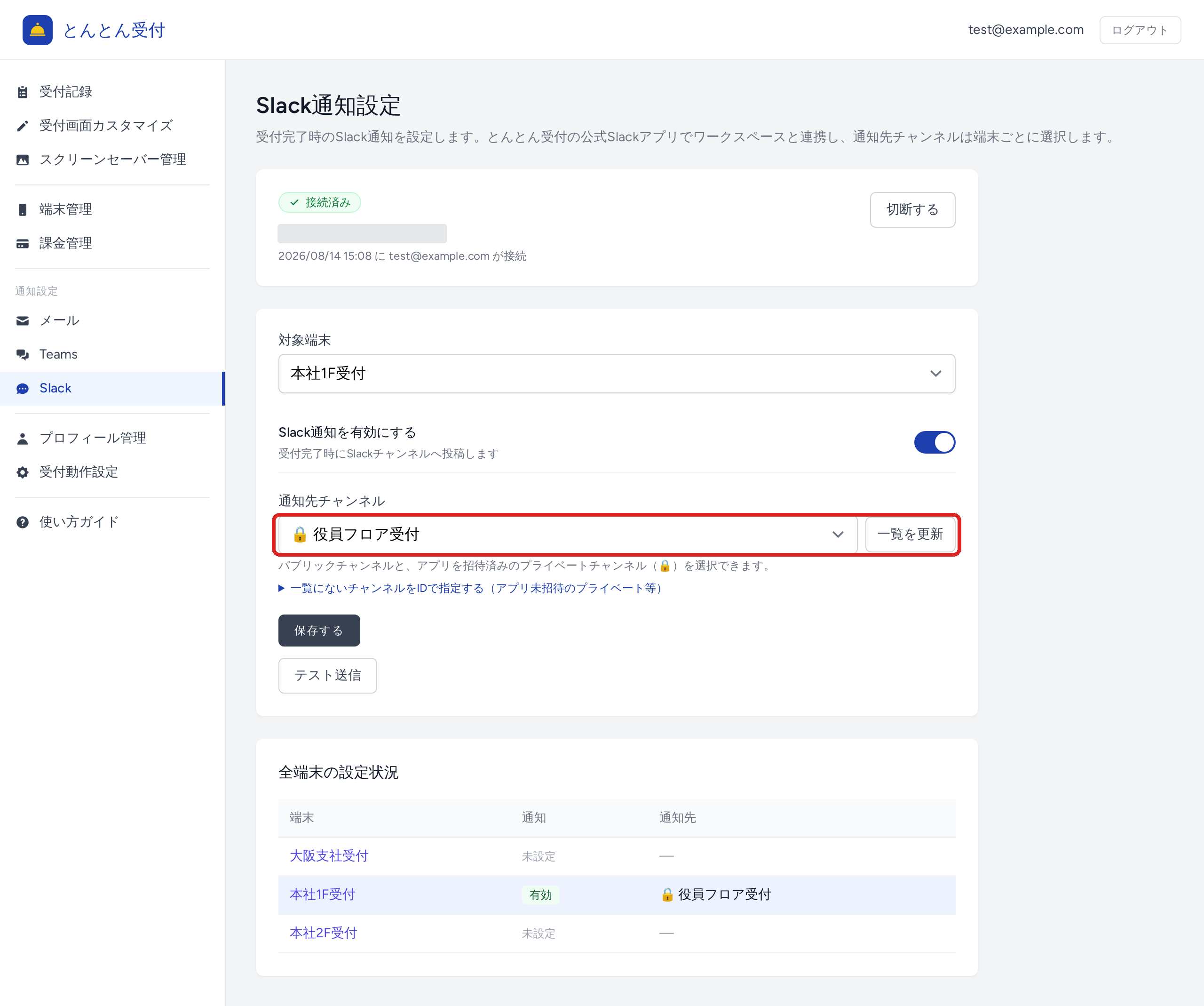Open the 通知先チャンネル dropdown
This screenshot has height=1006, width=1204.
coord(568,534)
